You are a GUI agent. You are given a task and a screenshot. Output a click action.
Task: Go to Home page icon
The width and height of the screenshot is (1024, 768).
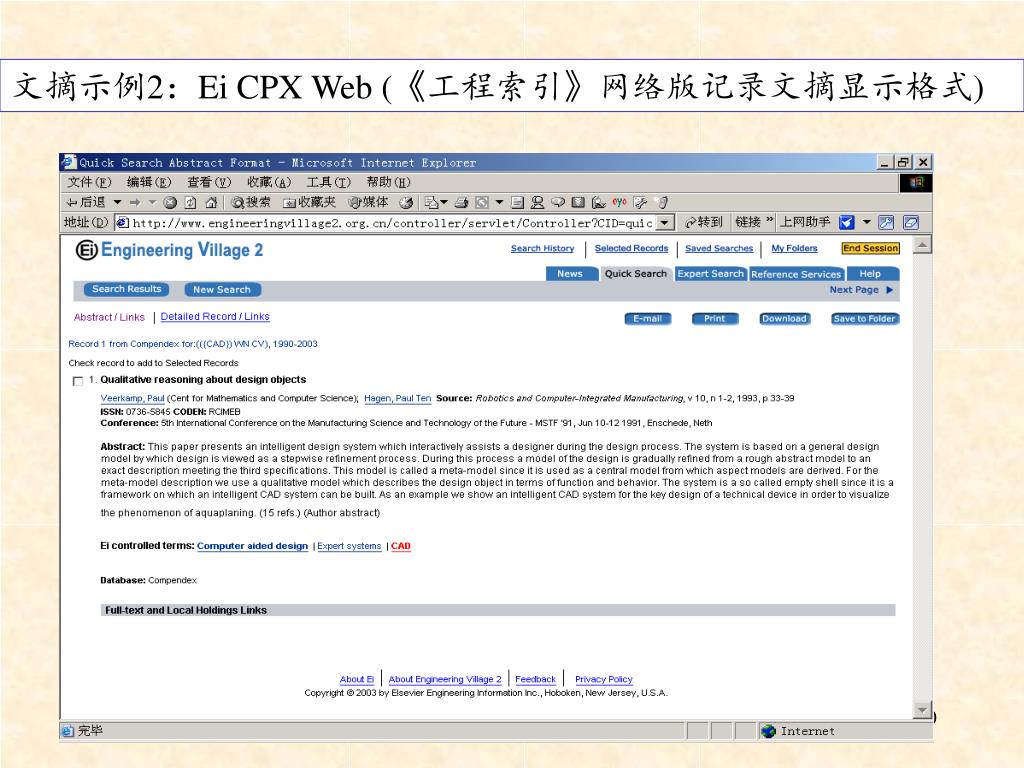point(211,202)
